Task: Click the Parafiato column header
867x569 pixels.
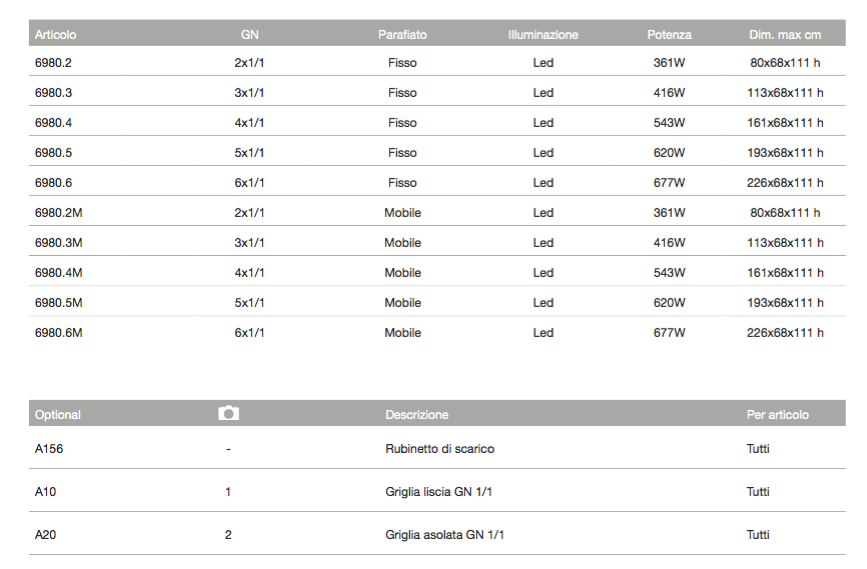Action: 403,34
